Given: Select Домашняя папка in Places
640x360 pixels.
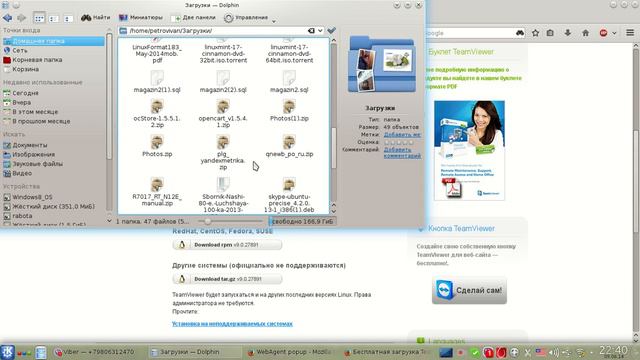Looking at the screenshot, I should 53,41.
